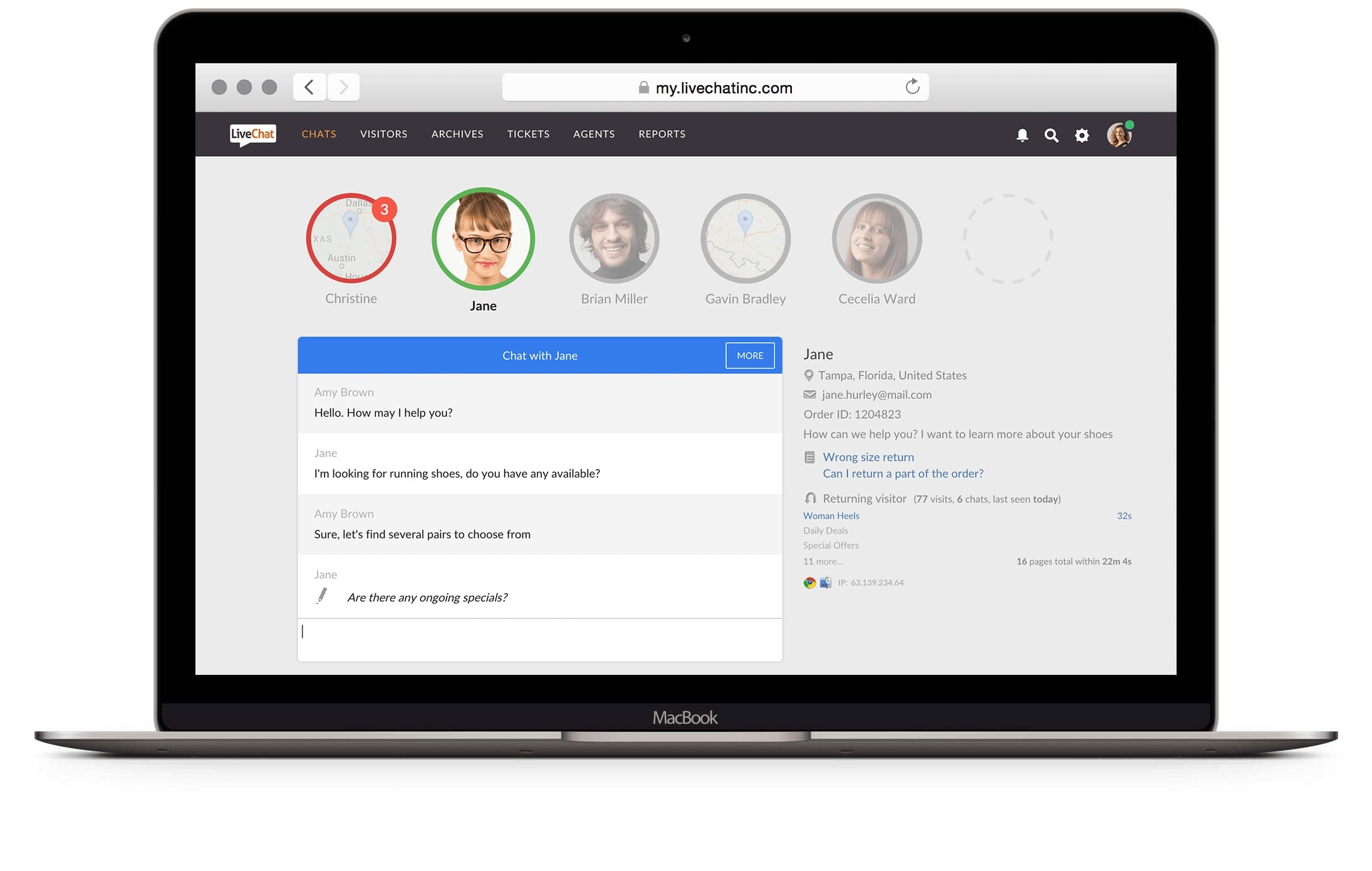Click the settings gear icon

click(1083, 135)
